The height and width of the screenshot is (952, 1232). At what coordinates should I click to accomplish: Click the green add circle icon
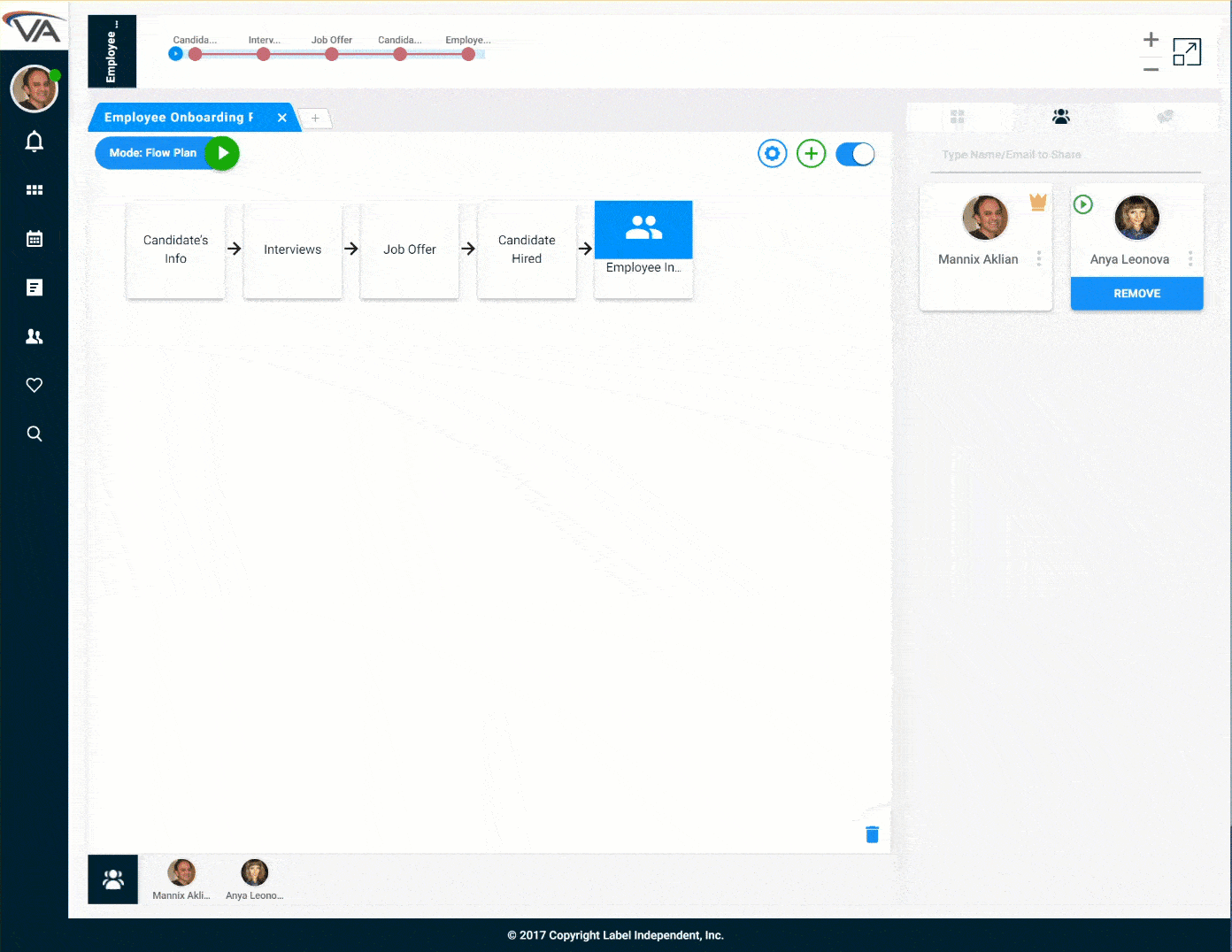click(812, 154)
